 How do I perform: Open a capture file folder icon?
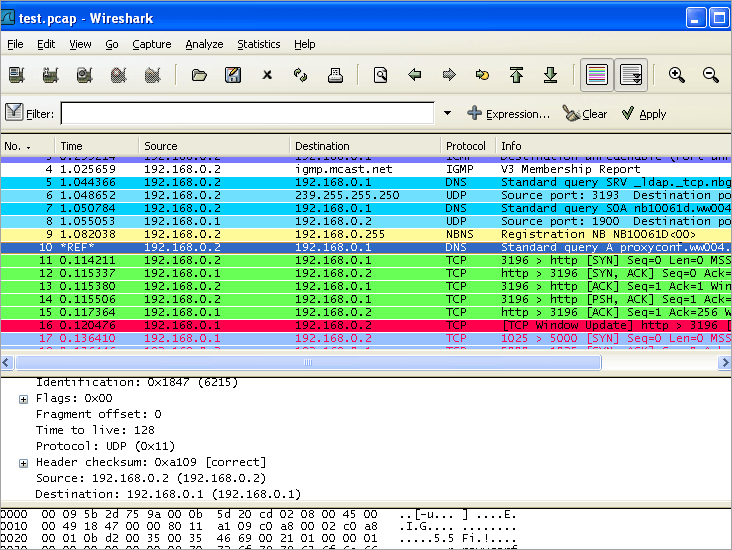pos(199,75)
